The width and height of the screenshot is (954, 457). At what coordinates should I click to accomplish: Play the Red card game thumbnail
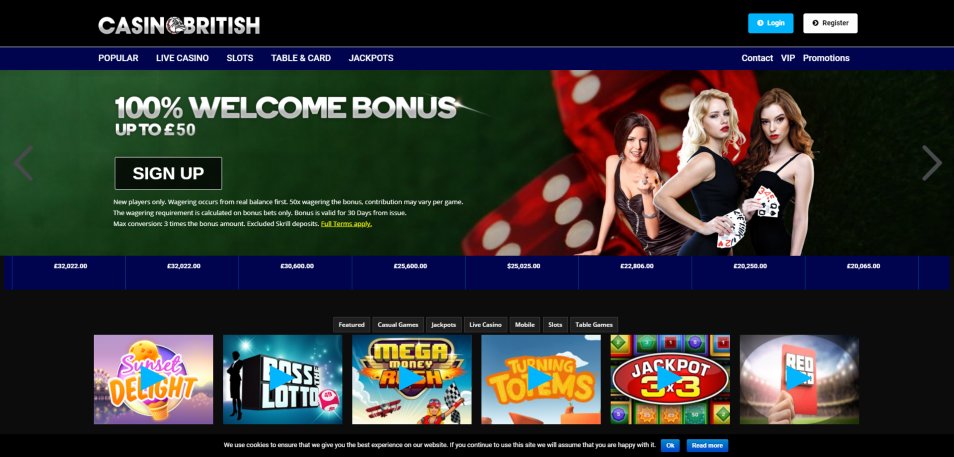coord(799,379)
